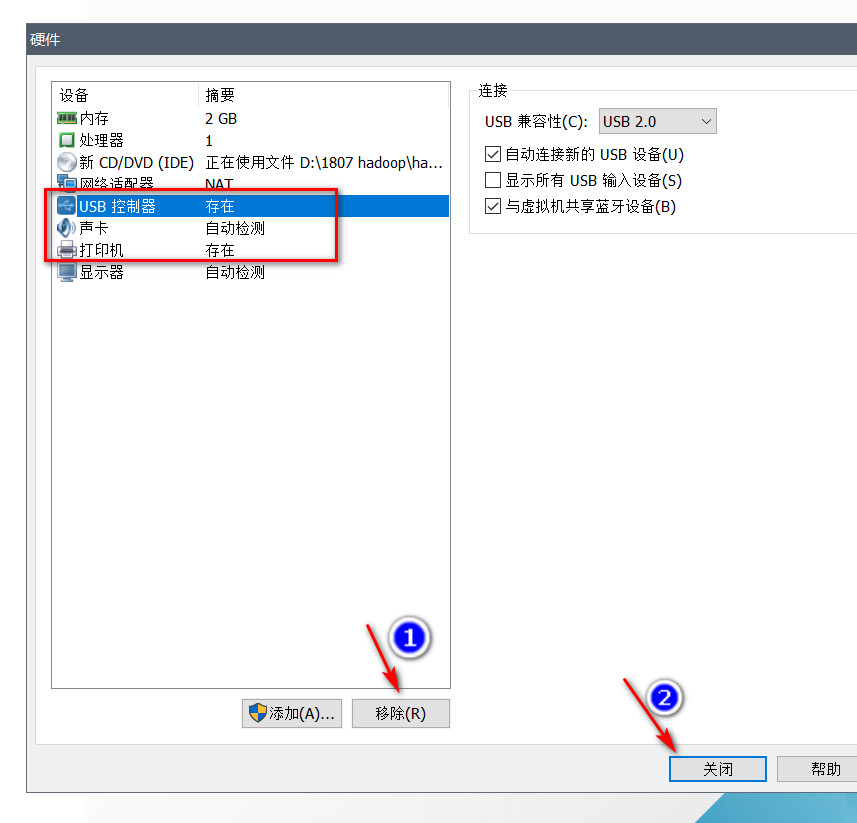Toggle 自动连接新的 USB 设备 checkbox
The height and width of the screenshot is (823, 857).
[x=492, y=154]
